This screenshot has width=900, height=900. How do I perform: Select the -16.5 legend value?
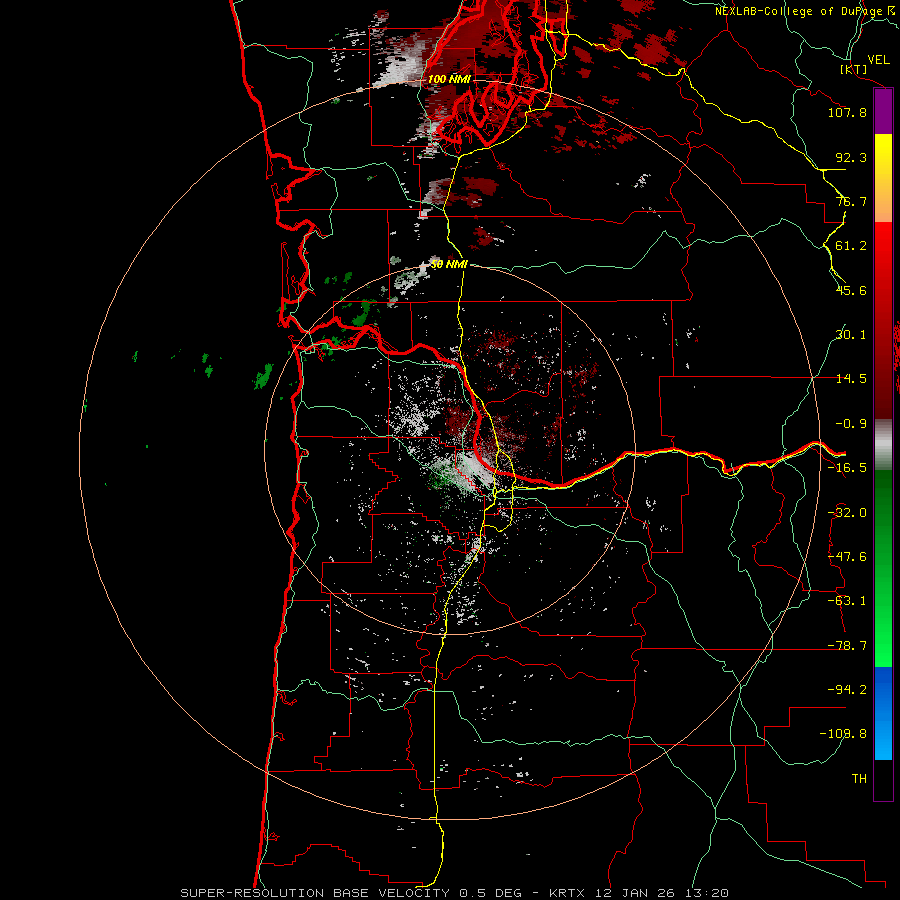[x=847, y=468]
